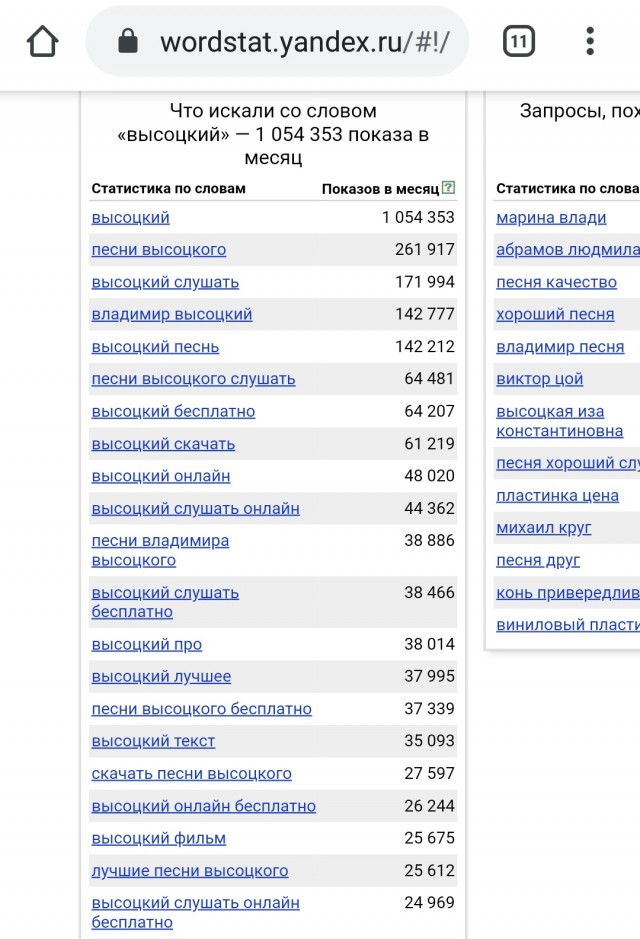The width and height of the screenshot is (640, 939).
Task: Follow the 'высоцкий слушать' link
Action: pyautogui.click(x=165, y=282)
